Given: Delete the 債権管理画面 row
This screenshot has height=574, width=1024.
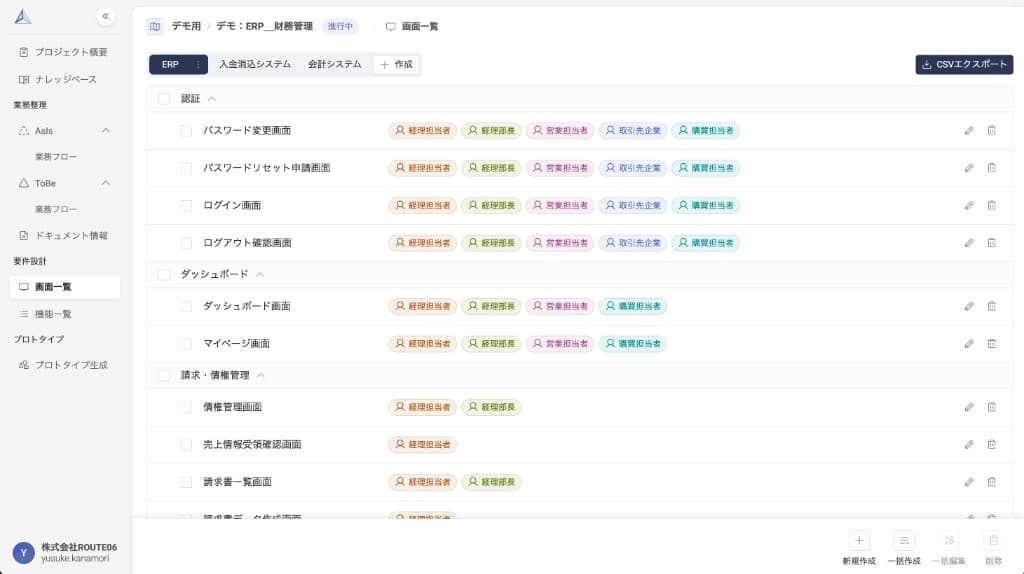Looking at the screenshot, I should pyautogui.click(x=991, y=407).
